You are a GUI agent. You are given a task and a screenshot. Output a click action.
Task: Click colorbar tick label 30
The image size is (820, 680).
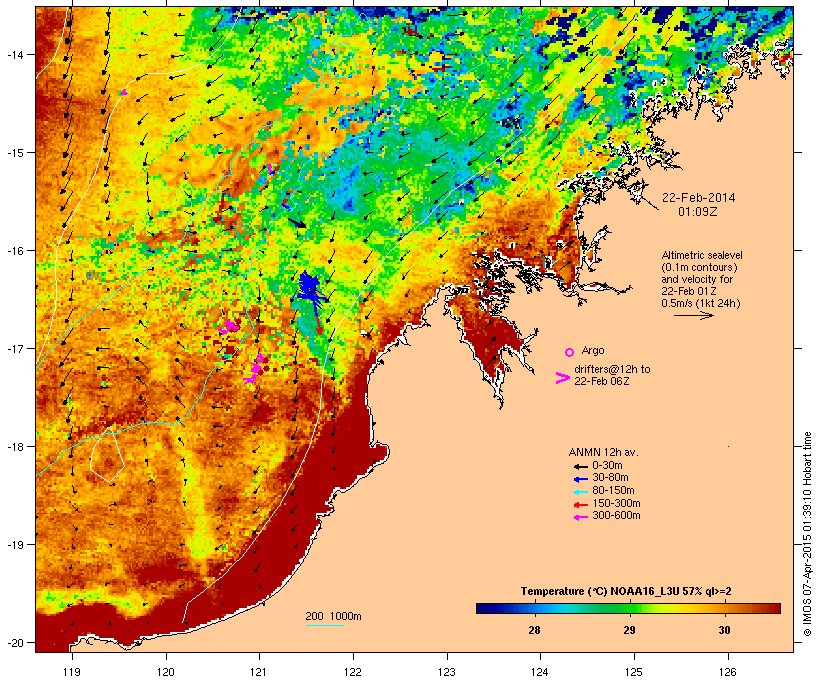pos(724,630)
